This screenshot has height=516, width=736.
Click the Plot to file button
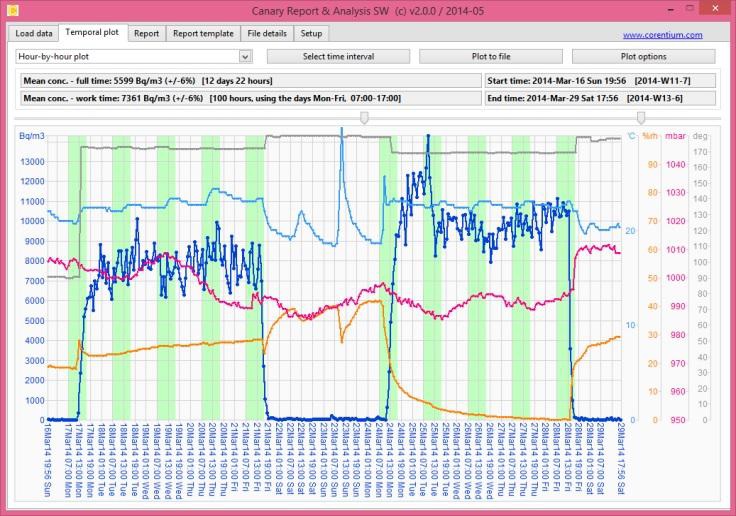tap(491, 56)
